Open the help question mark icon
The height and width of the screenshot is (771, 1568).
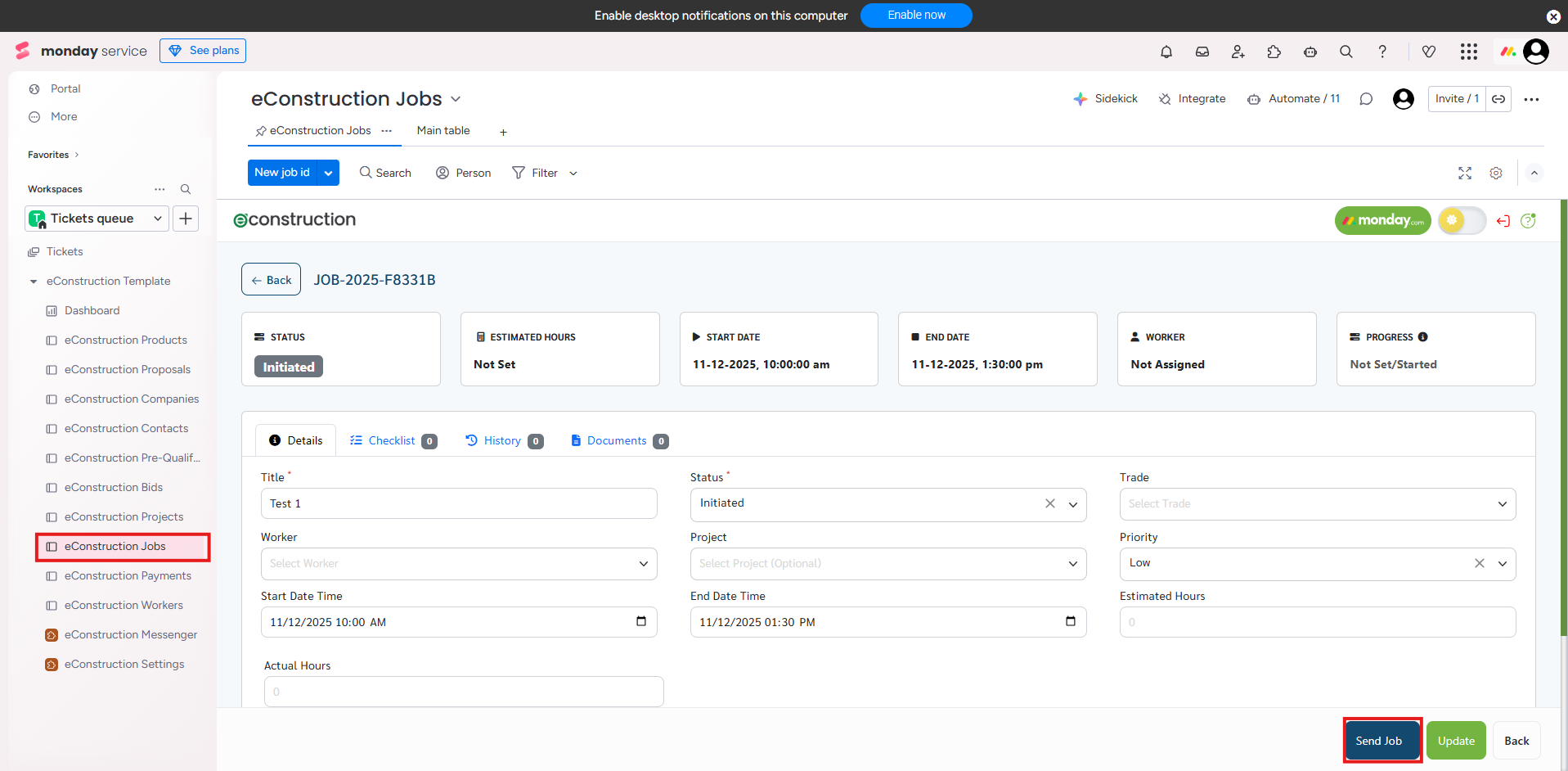pos(1382,52)
